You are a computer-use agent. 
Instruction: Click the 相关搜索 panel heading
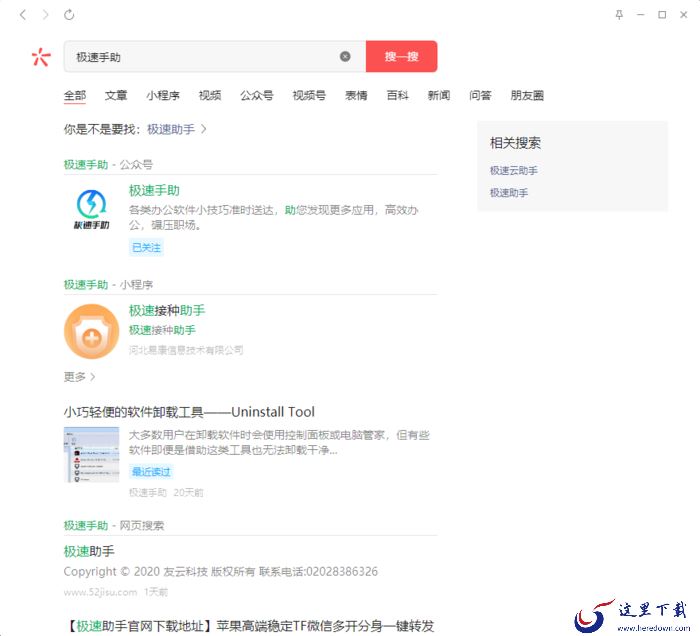(x=515, y=143)
